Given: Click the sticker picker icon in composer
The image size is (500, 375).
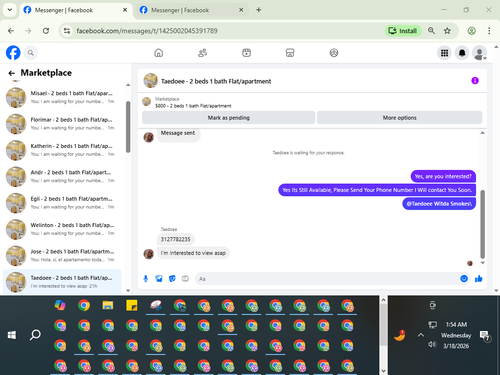Looking at the screenshot, I should tap(172, 279).
